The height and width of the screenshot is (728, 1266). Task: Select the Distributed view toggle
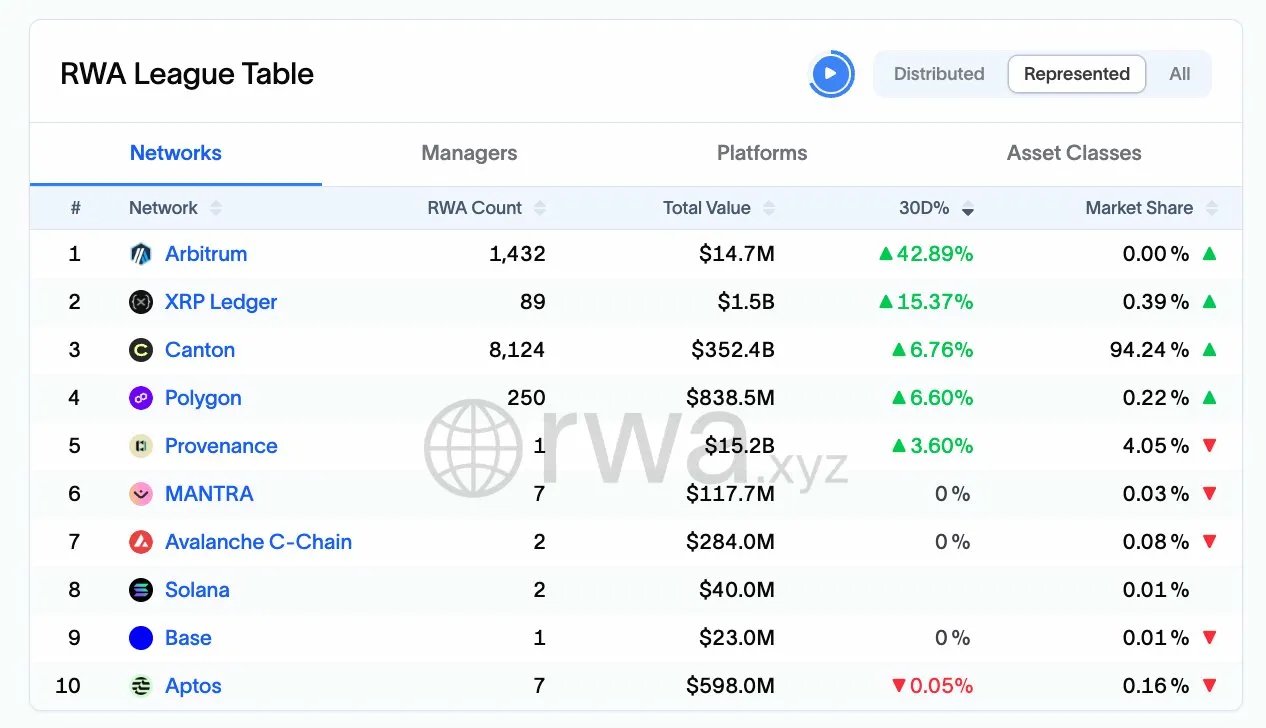point(939,74)
